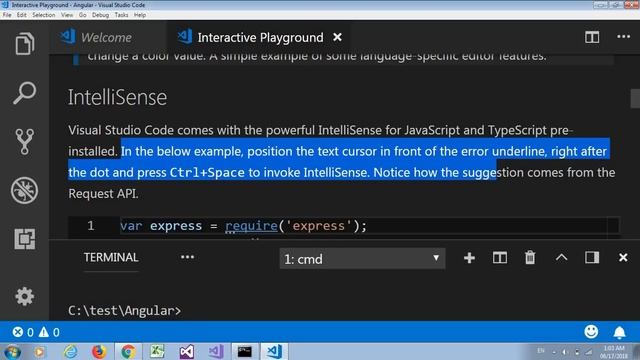Click line number 1 in code sample
Screen dimensions: 640x360
[x=91, y=226]
